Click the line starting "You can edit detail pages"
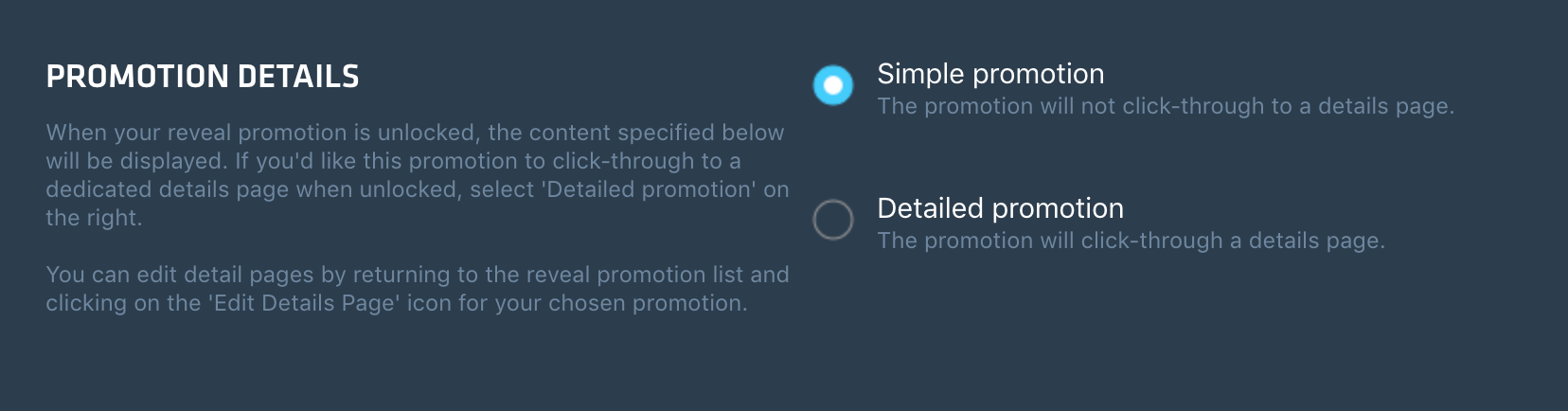This screenshot has height=411, width=1568. pyautogui.click(x=417, y=275)
